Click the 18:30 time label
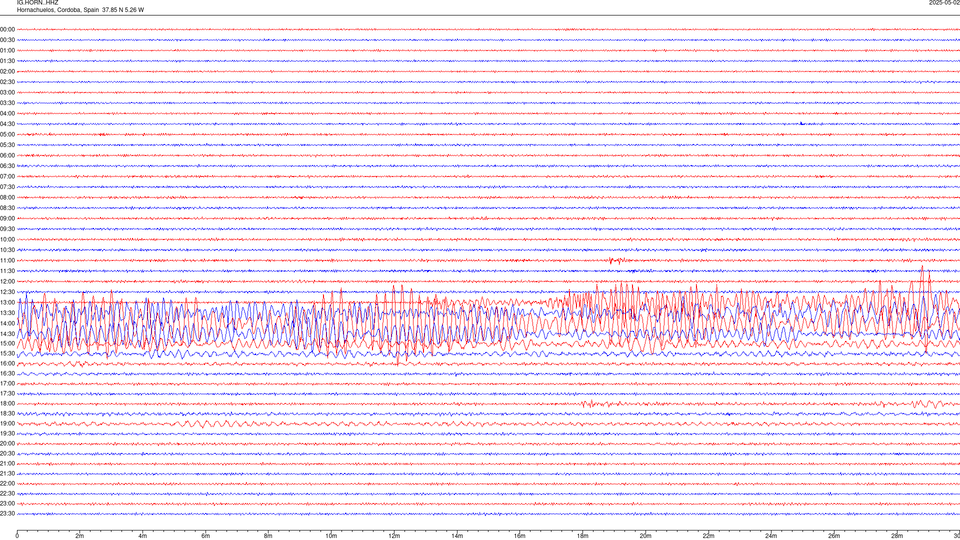The width and height of the screenshot is (960, 540). pos(7,414)
